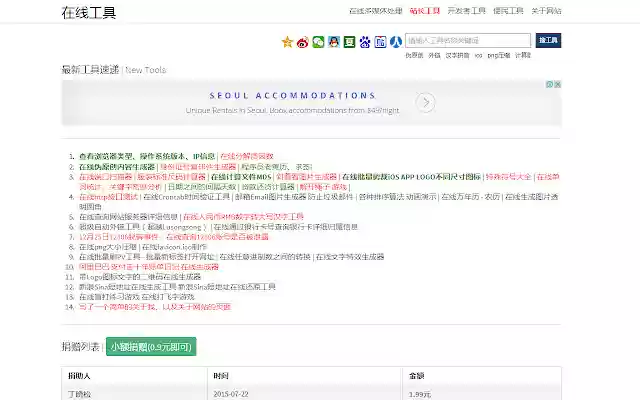
Task: Click the blue Tieba share icon
Action: point(380,42)
